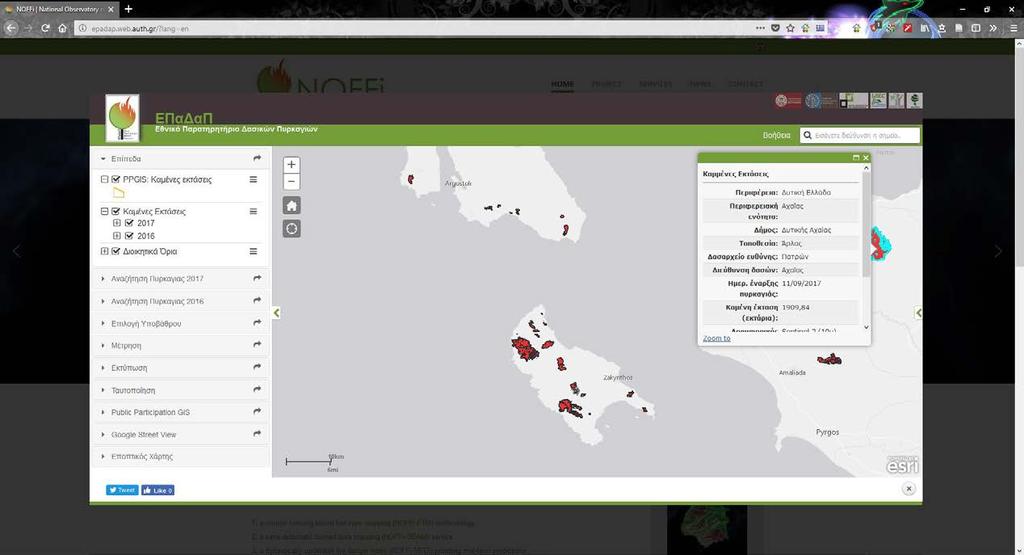Go back with browser back arrow

coord(10,28)
